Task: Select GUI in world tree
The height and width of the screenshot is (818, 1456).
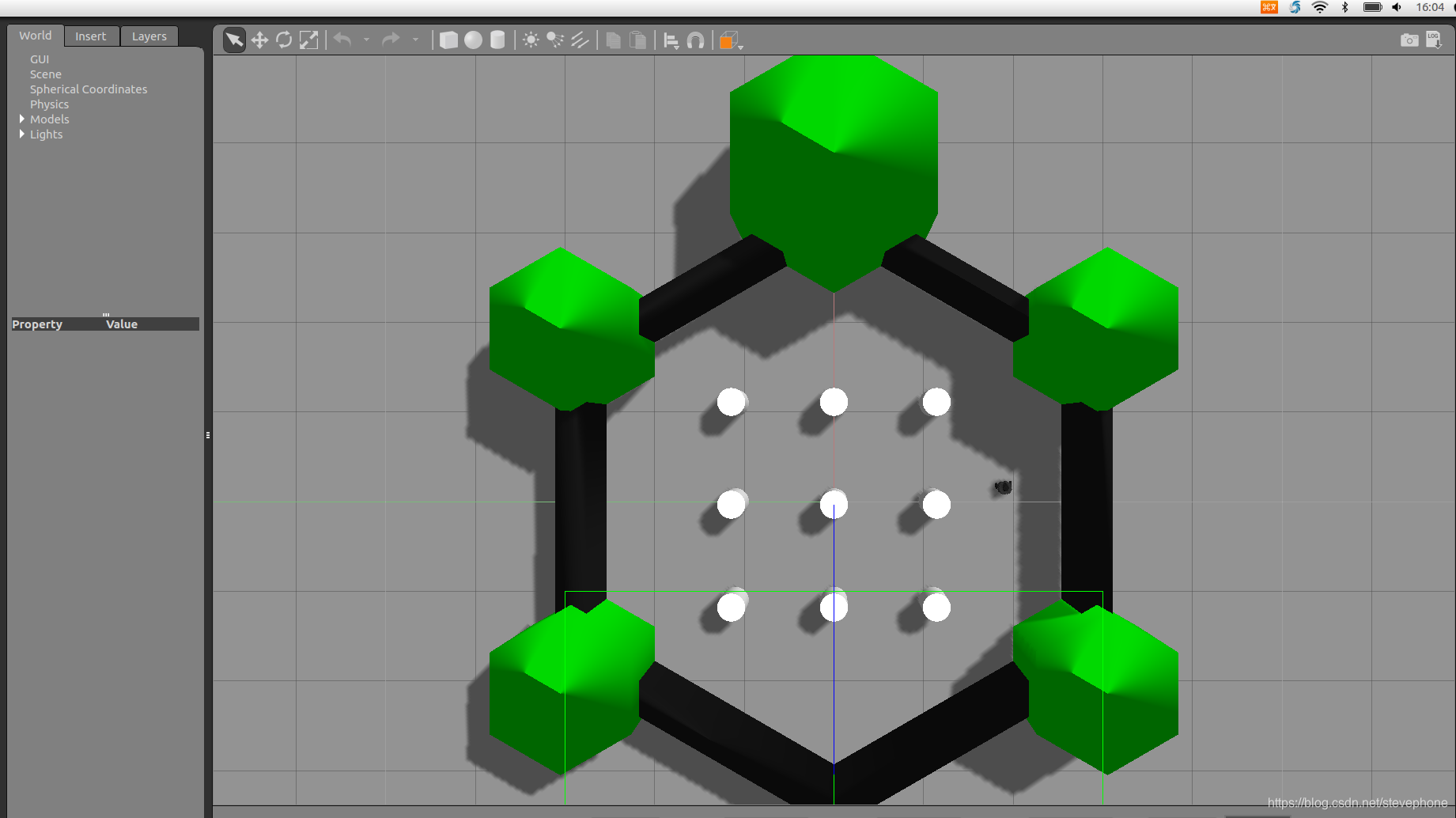Action: pyautogui.click(x=40, y=59)
